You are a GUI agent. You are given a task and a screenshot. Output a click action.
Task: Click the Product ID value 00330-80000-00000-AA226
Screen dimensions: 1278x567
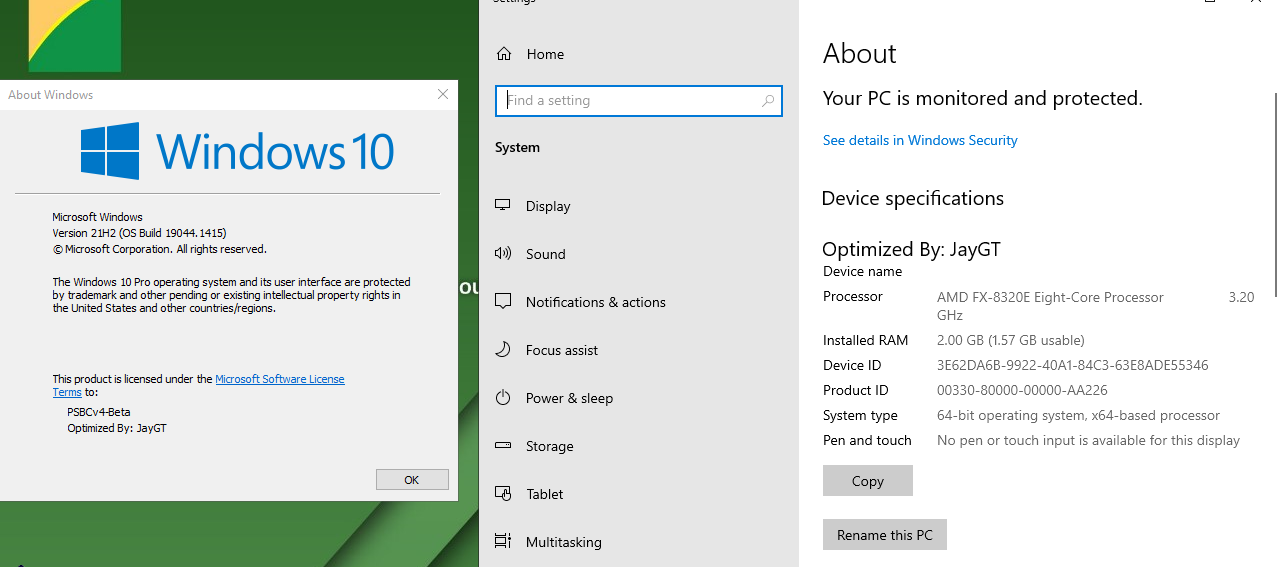click(1022, 390)
